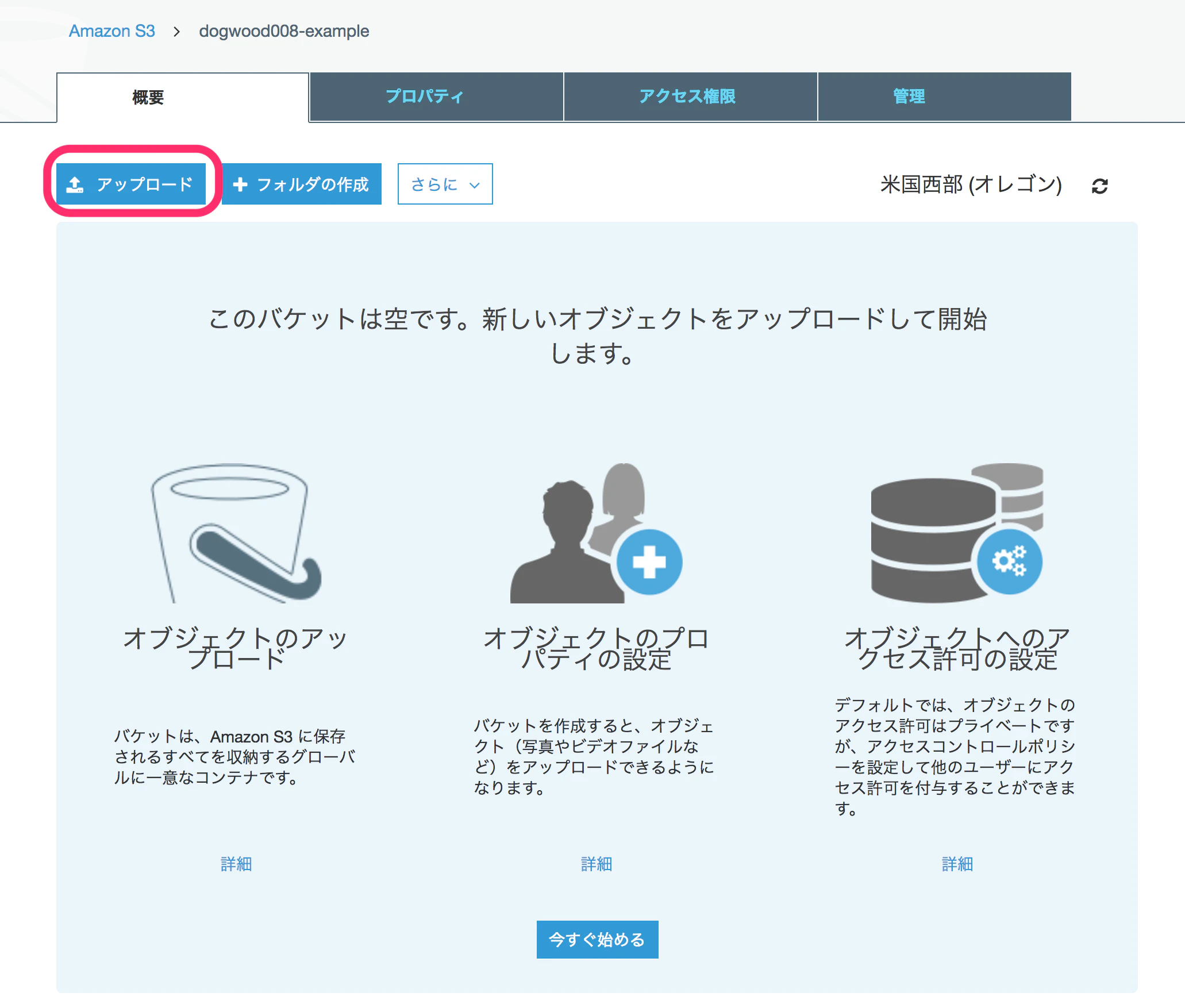Click the description starting バケットを作成すると
Image resolution: width=1185 pixels, height=1008 pixels.
(x=594, y=756)
